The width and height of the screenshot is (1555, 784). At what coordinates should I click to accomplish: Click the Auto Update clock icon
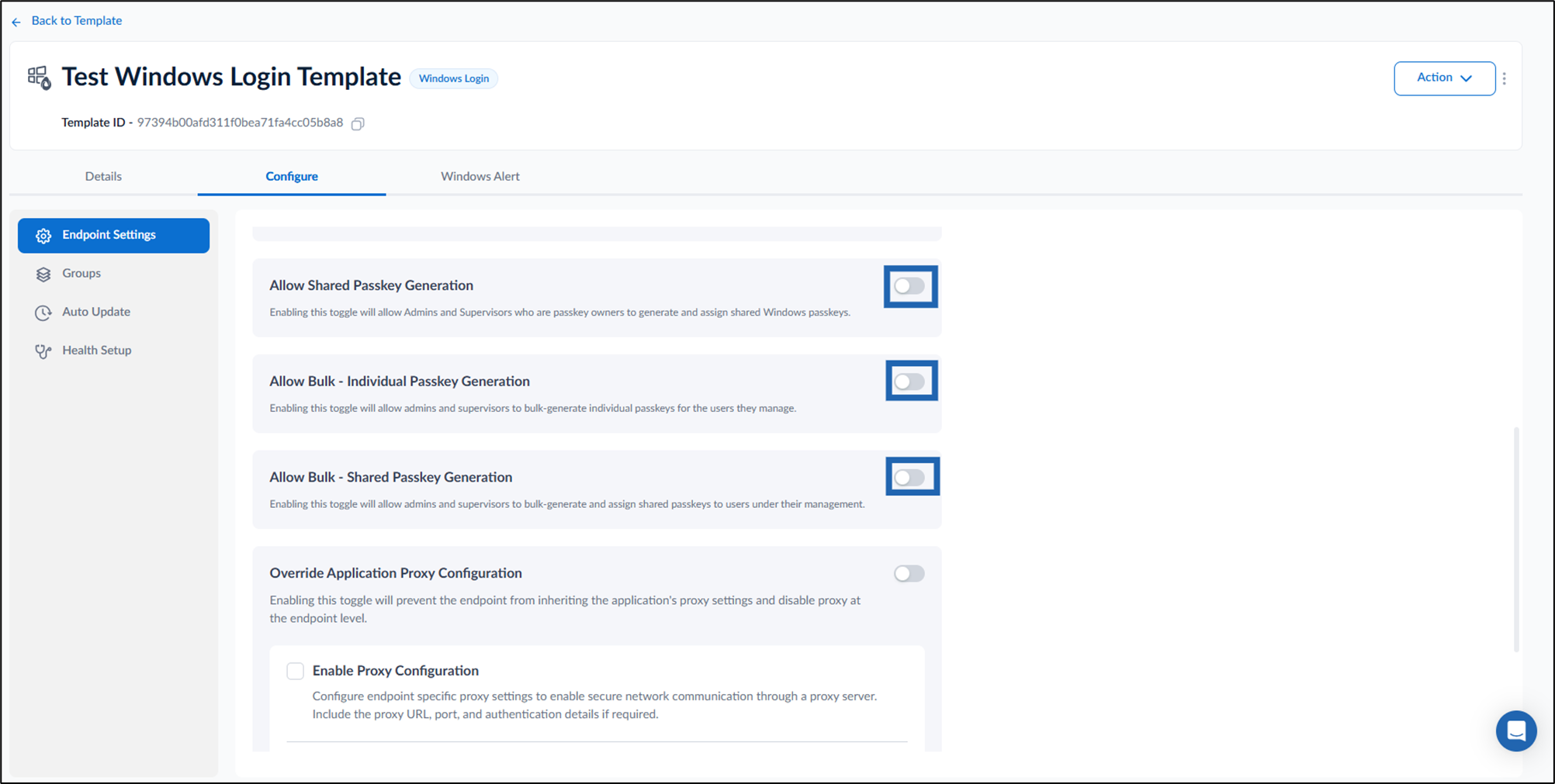pyautogui.click(x=43, y=313)
